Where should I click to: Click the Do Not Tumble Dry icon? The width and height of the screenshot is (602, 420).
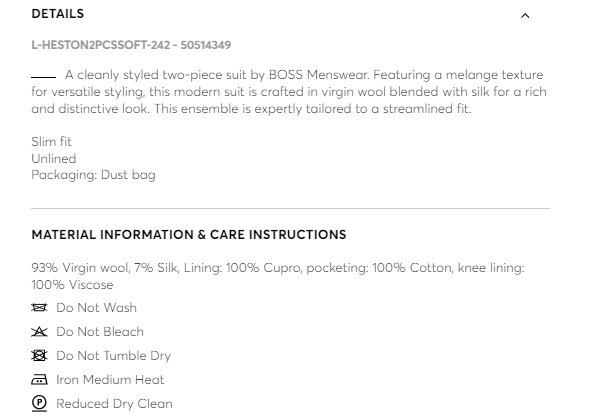(40, 356)
